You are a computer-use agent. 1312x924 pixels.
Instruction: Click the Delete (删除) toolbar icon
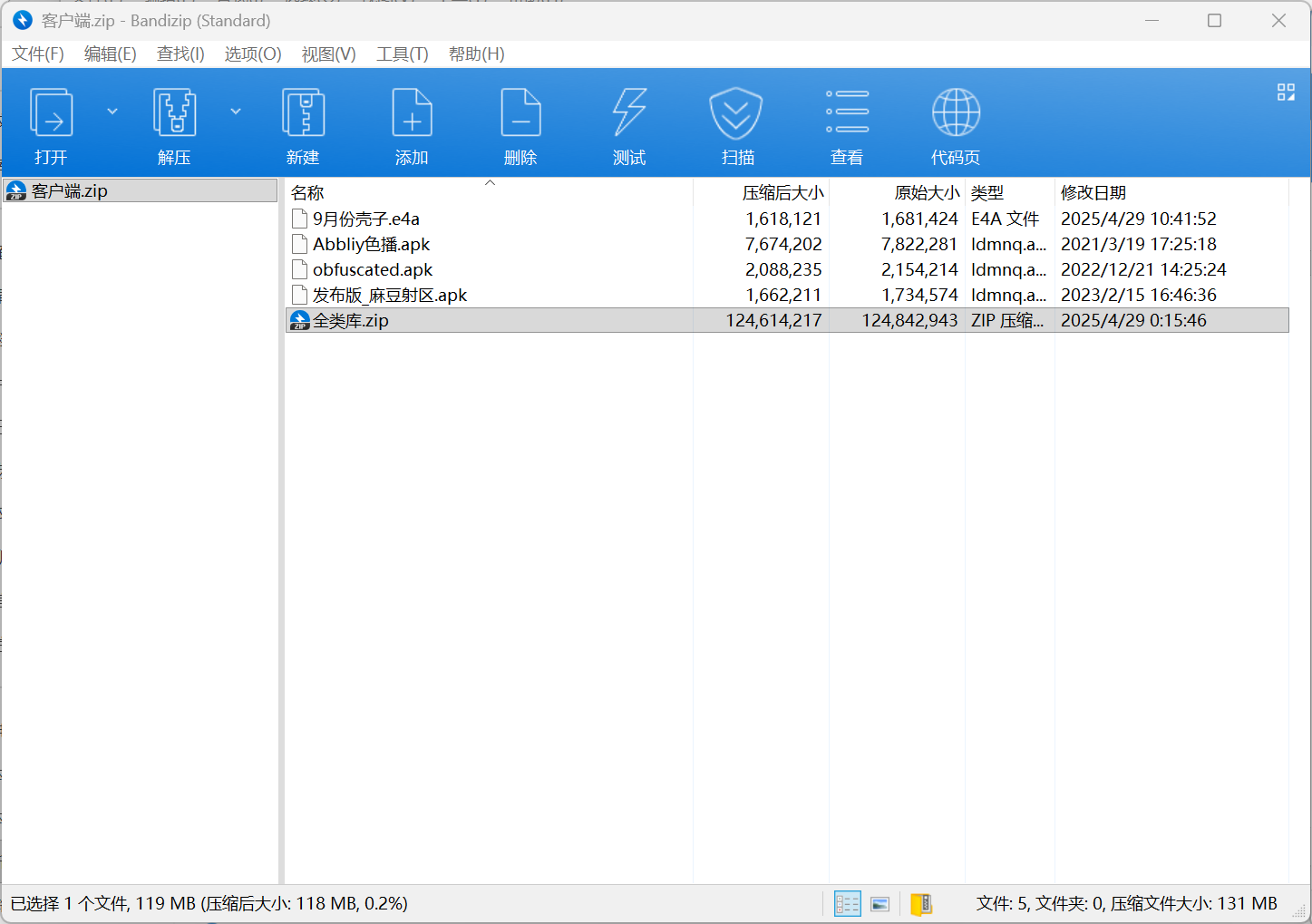pyautogui.click(x=520, y=114)
